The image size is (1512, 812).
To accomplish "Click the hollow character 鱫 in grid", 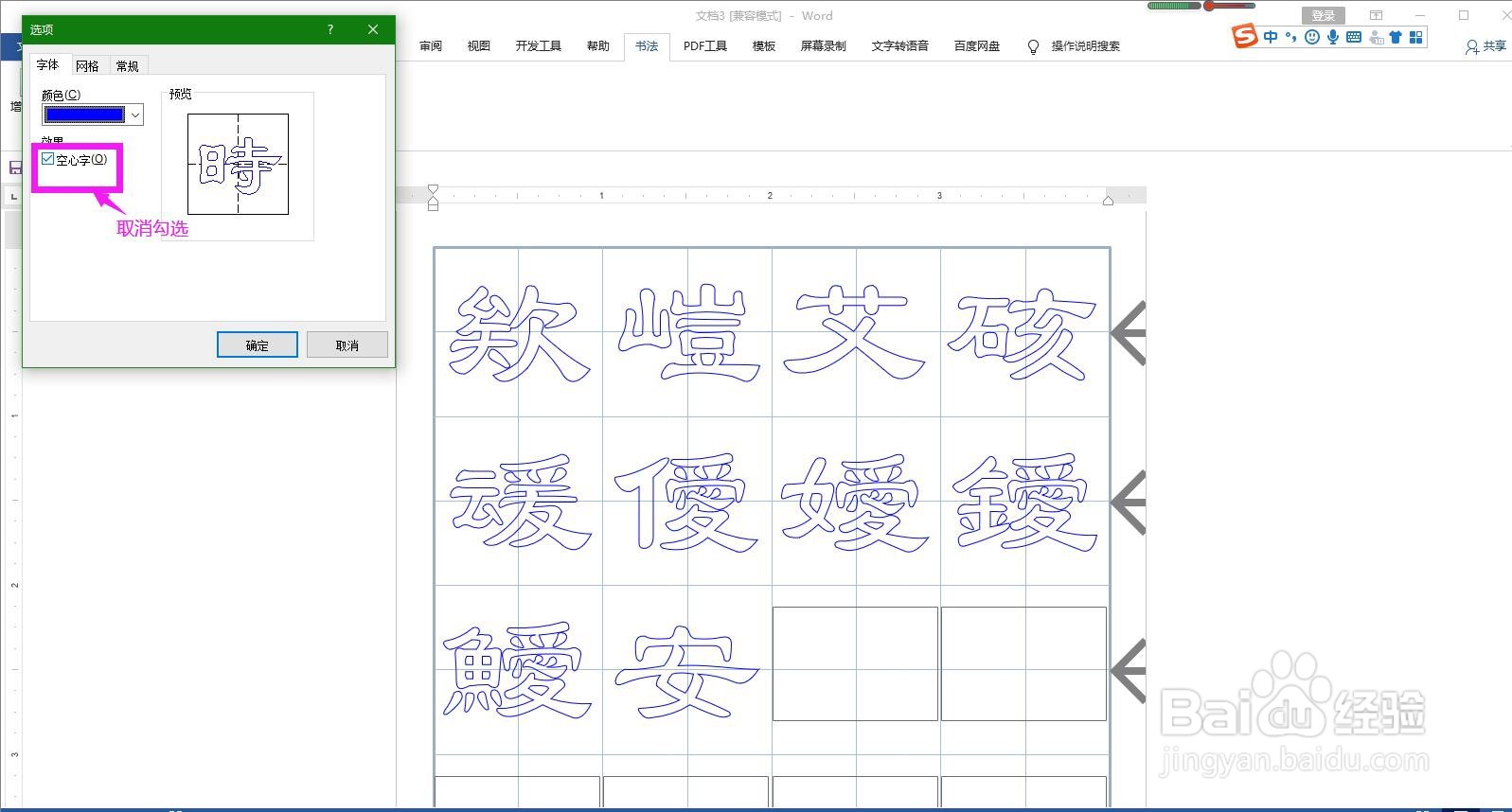I will coord(518,670).
